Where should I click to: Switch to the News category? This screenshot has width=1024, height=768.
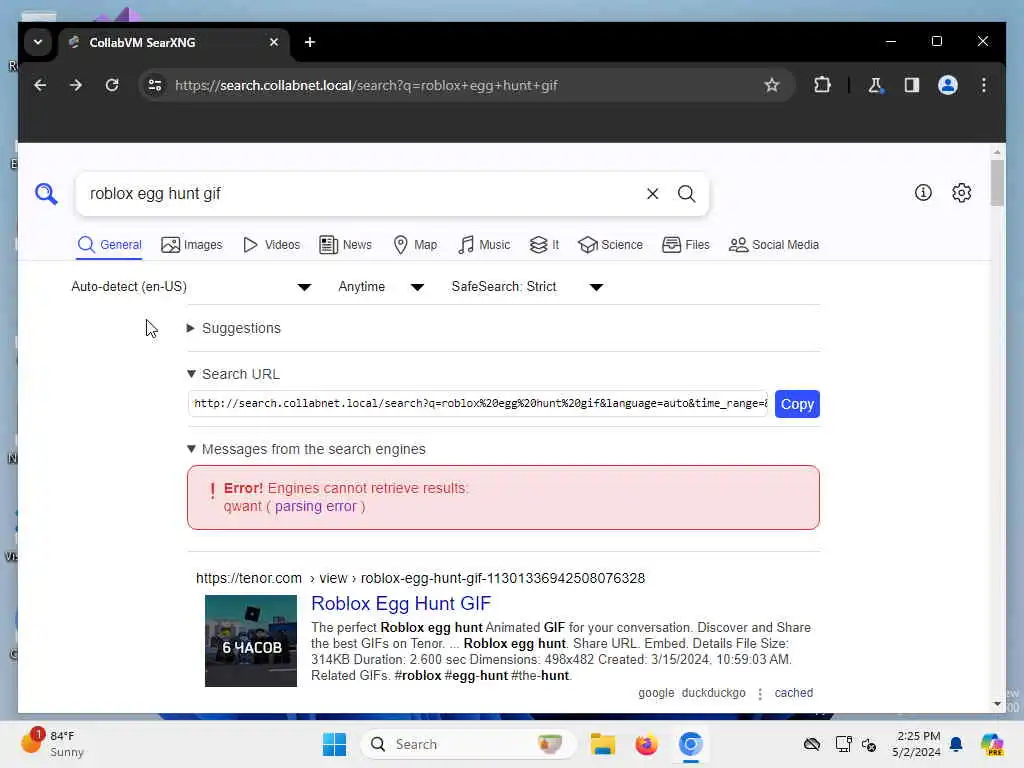[345, 245]
